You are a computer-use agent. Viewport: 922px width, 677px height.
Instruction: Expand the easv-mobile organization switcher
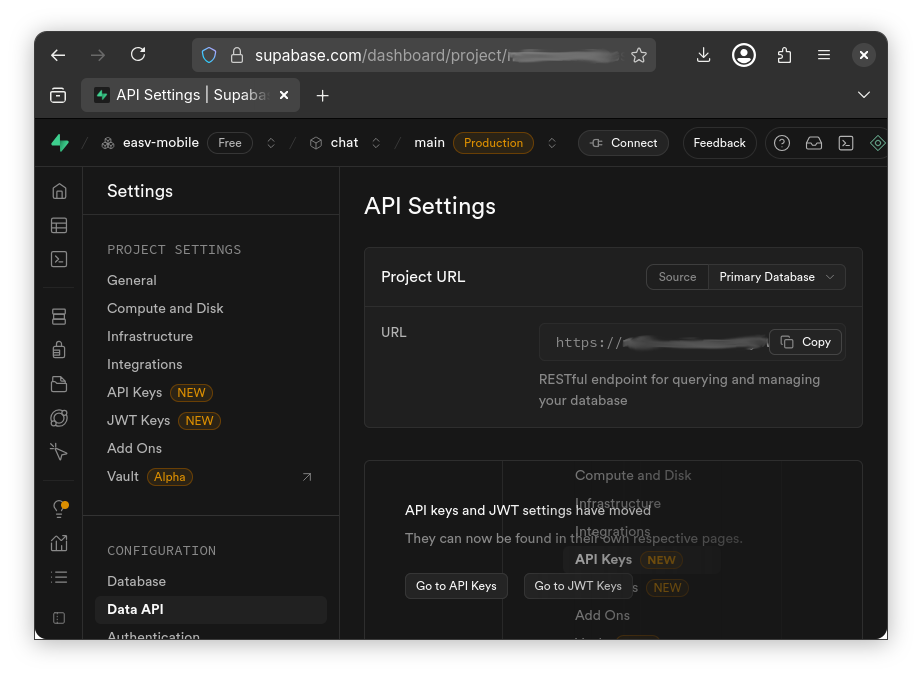pos(270,143)
